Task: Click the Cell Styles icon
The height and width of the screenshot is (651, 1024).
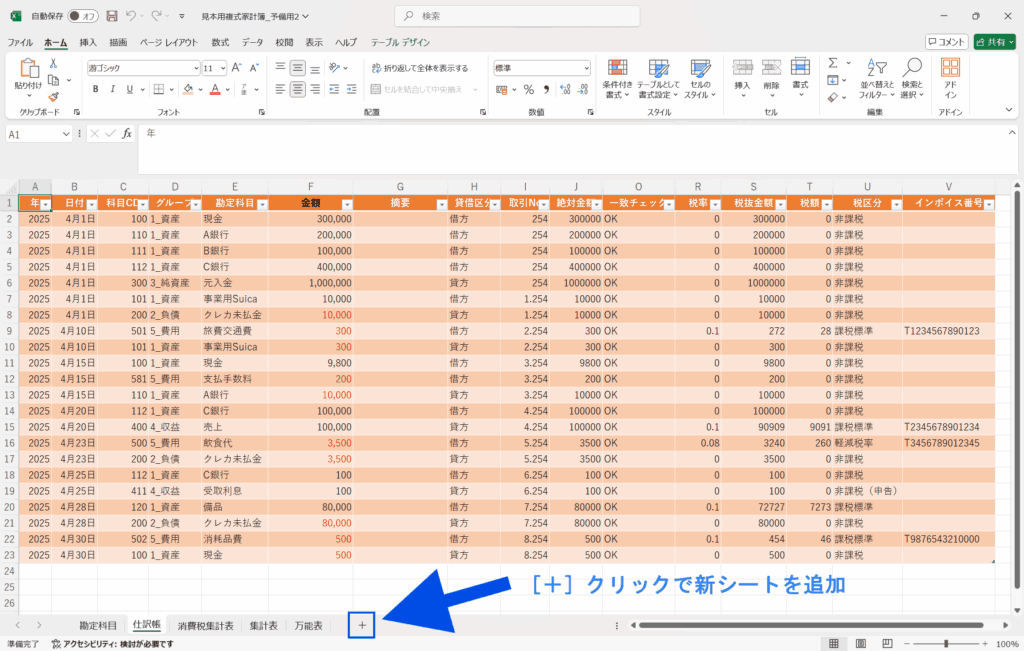Action: (x=700, y=68)
